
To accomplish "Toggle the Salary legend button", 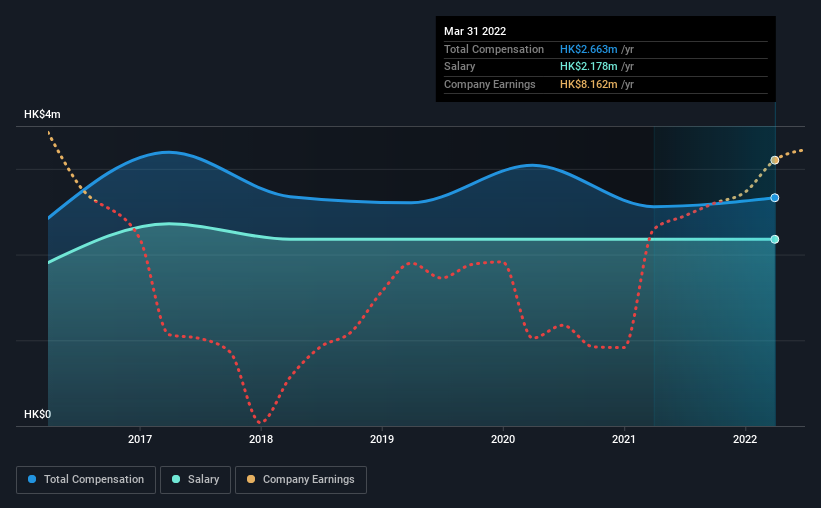I will click(195, 480).
